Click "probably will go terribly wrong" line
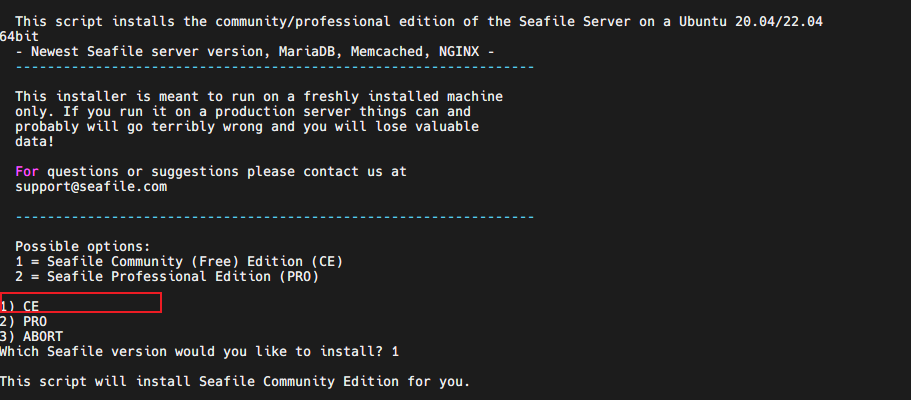Screen dimensions: 911x400 point(247,127)
